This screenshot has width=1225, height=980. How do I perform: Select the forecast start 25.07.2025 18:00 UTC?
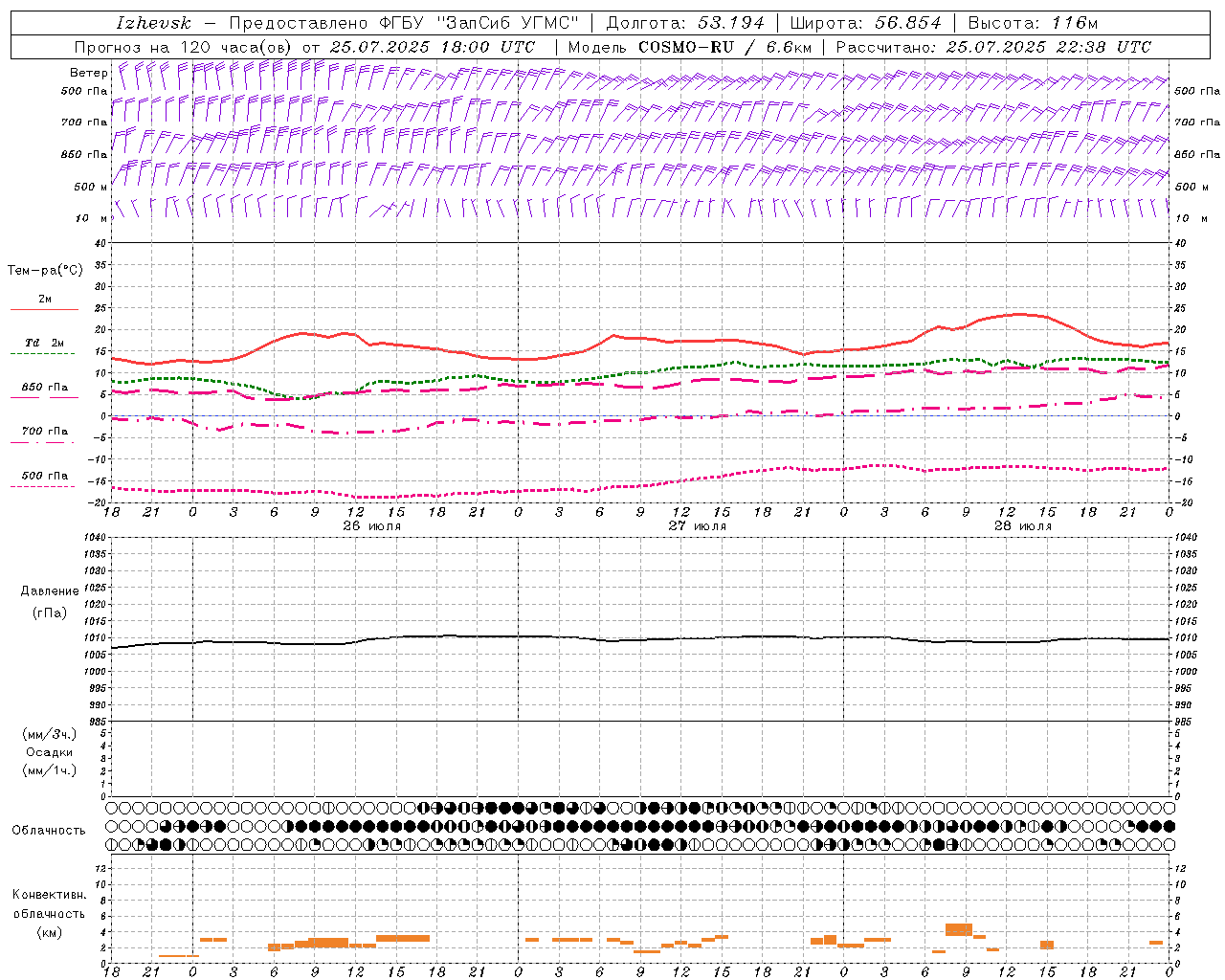(x=433, y=47)
